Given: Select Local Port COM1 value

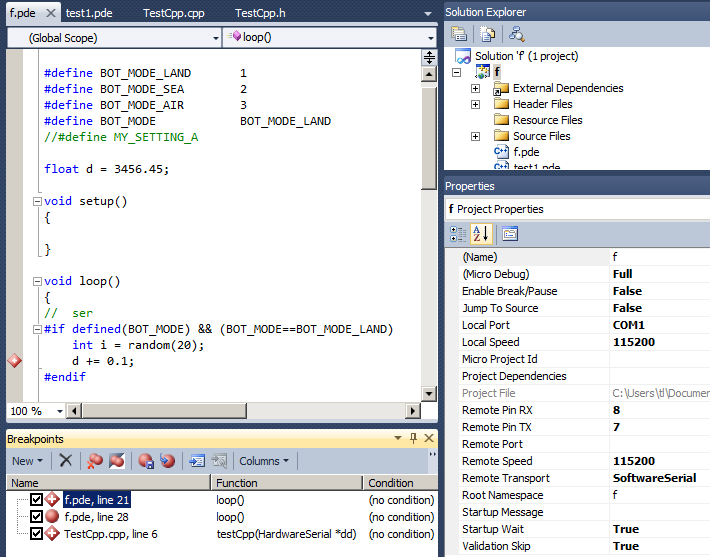Looking at the screenshot, I should [x=628, y=325].
